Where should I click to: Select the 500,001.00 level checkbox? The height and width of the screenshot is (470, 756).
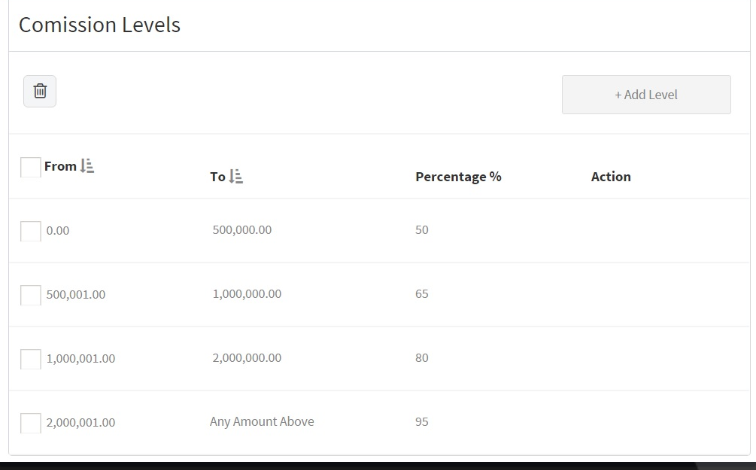click(x=30, y=295)
